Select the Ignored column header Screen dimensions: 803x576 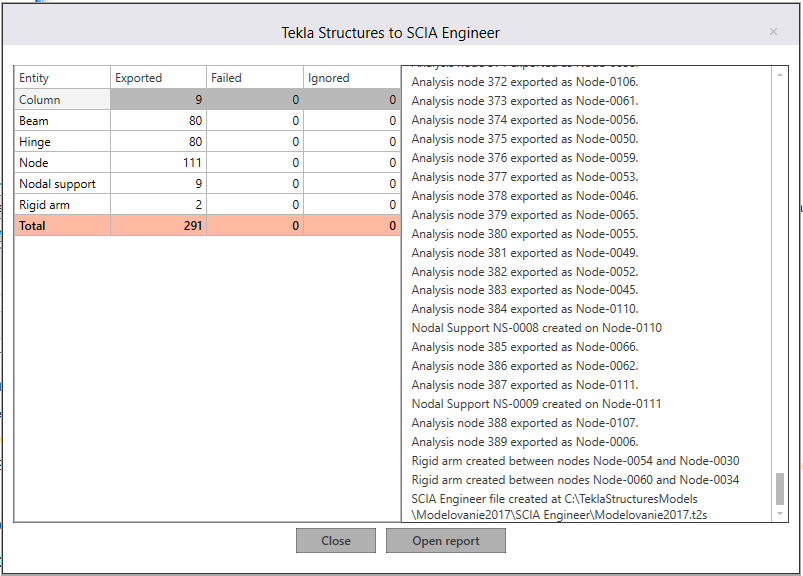coord(352,78)
